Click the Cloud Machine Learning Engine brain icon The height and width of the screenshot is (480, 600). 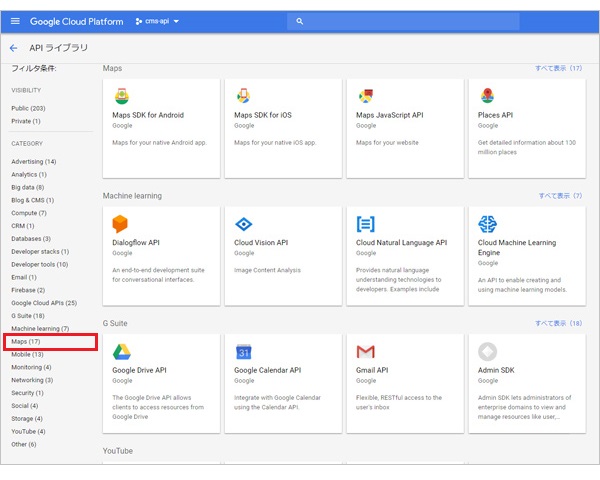pos(488,224)
